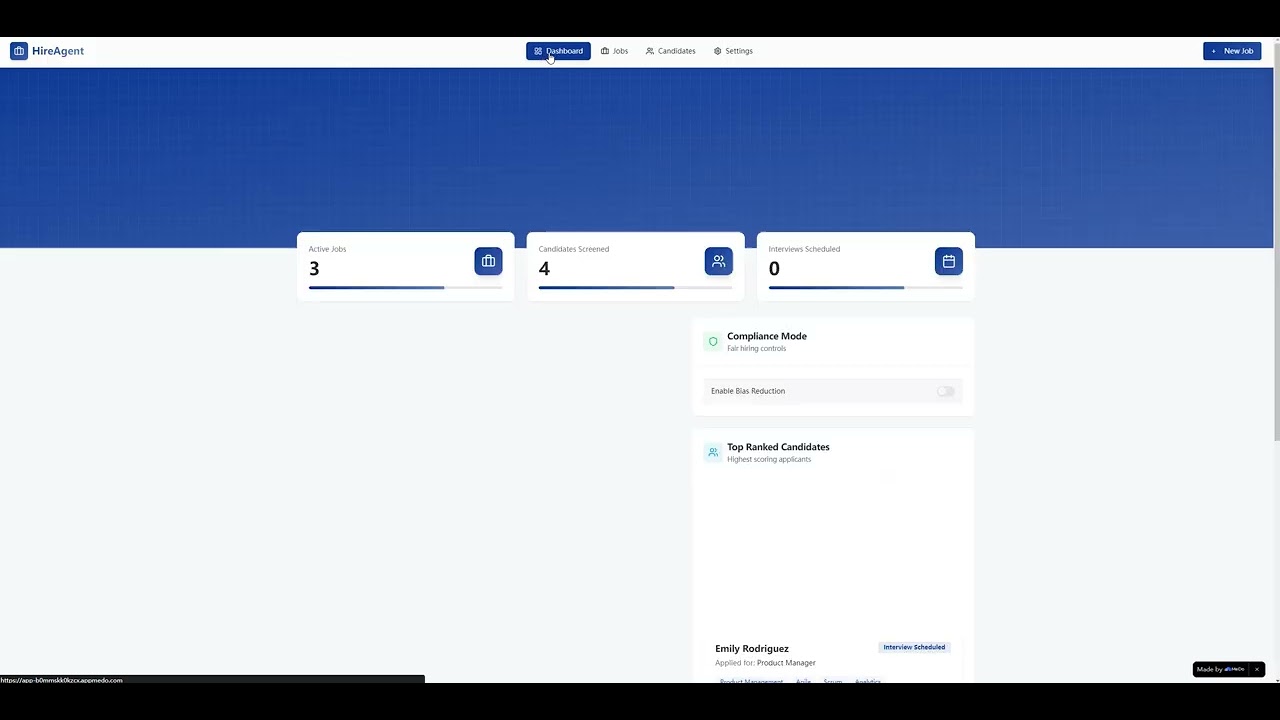Viewport: 1280px width, 720px height.
Task: Click the Interviews Scheduled calendar icon
Action: click(948, 261)
